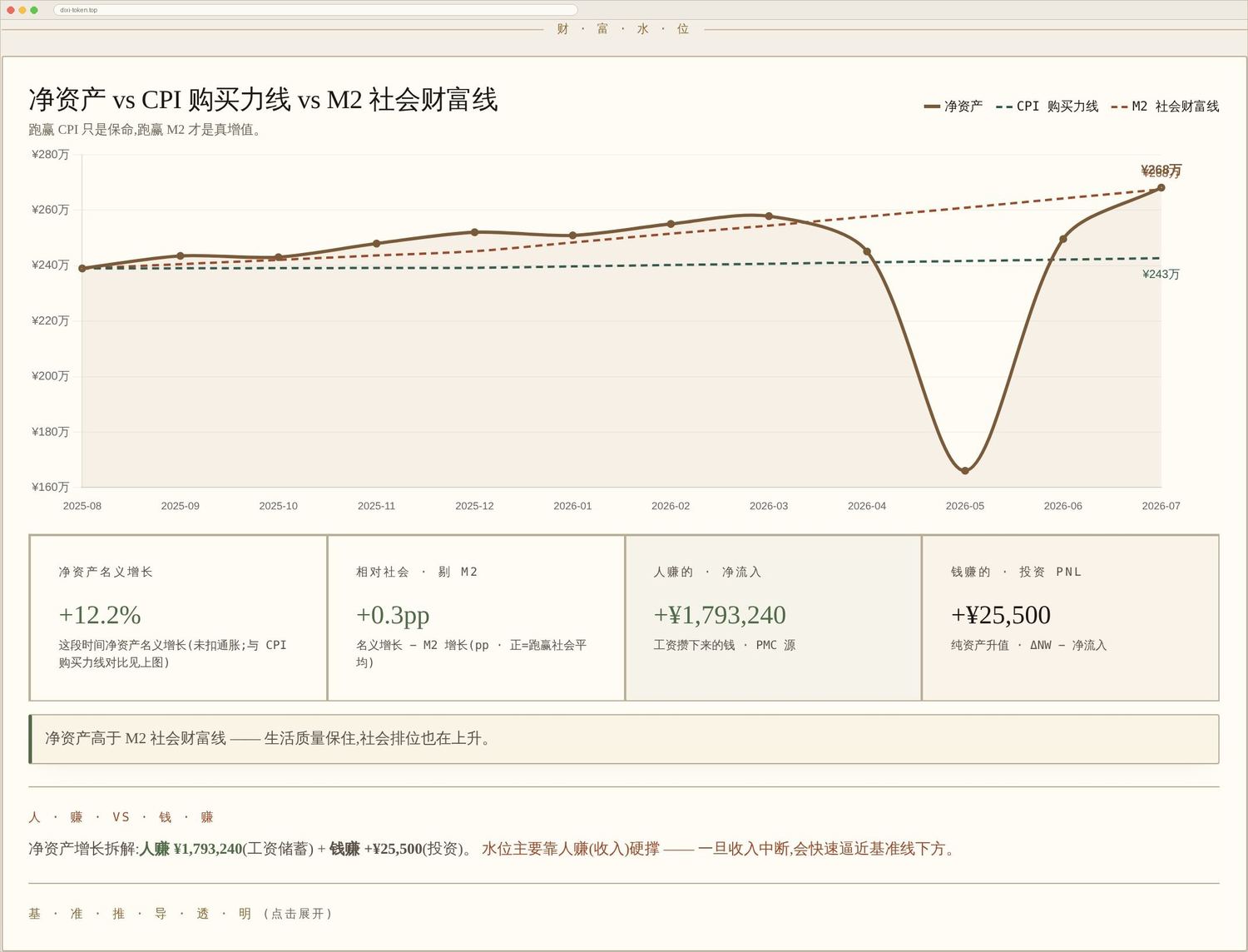Click the 2026-01 data point on net worth line
The height and width of the screenshot is (952, 1248).
tap(572, 236)
